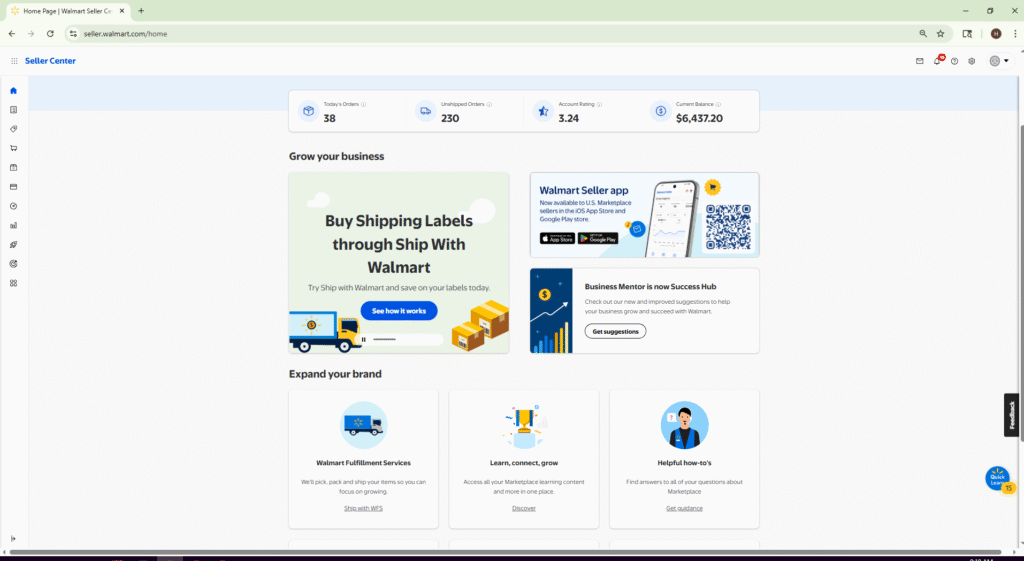
Task: Click the See how it works button
Action: coord(398,311)
